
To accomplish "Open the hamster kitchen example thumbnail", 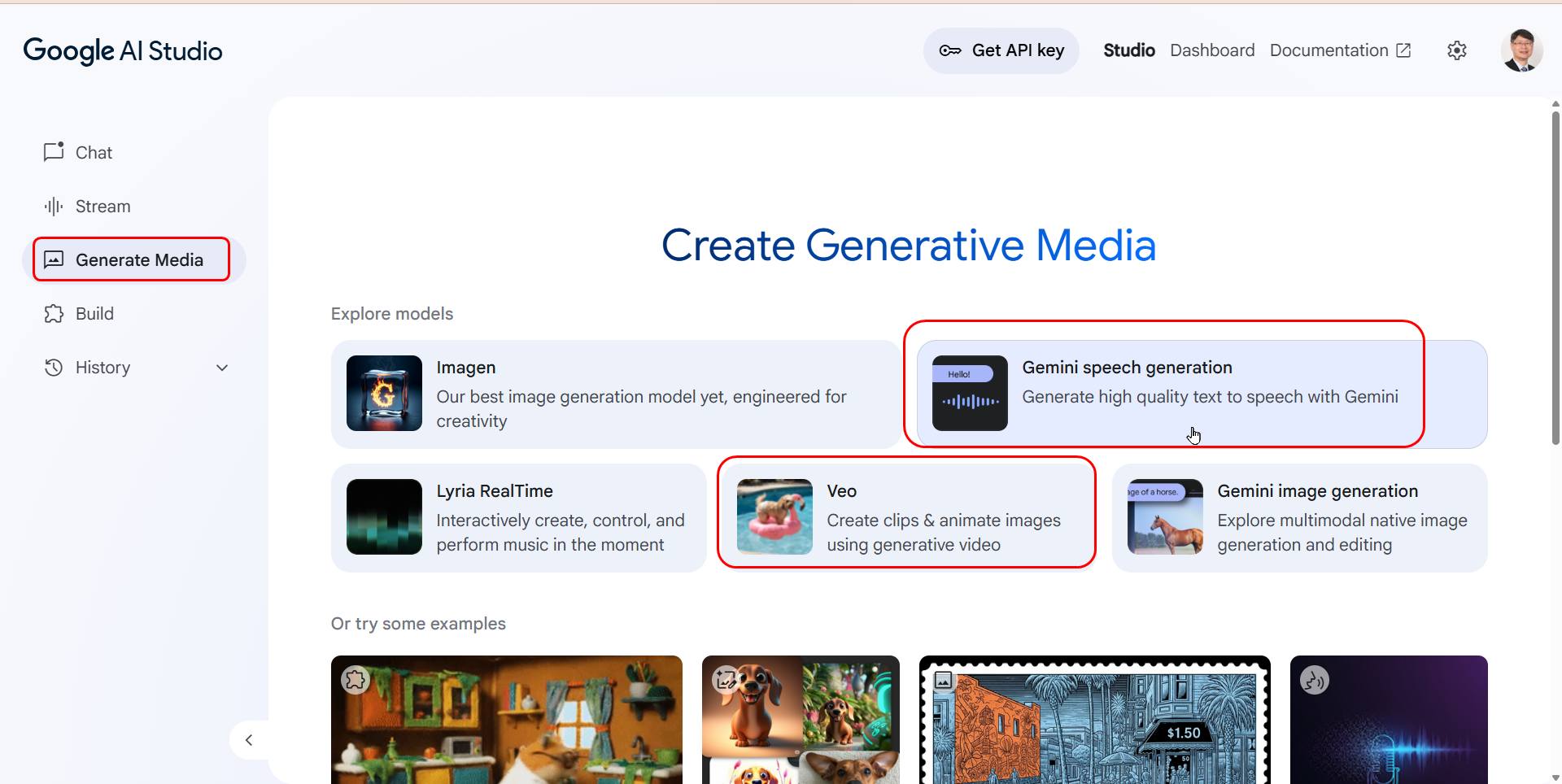I will click(x=507, y=720).
